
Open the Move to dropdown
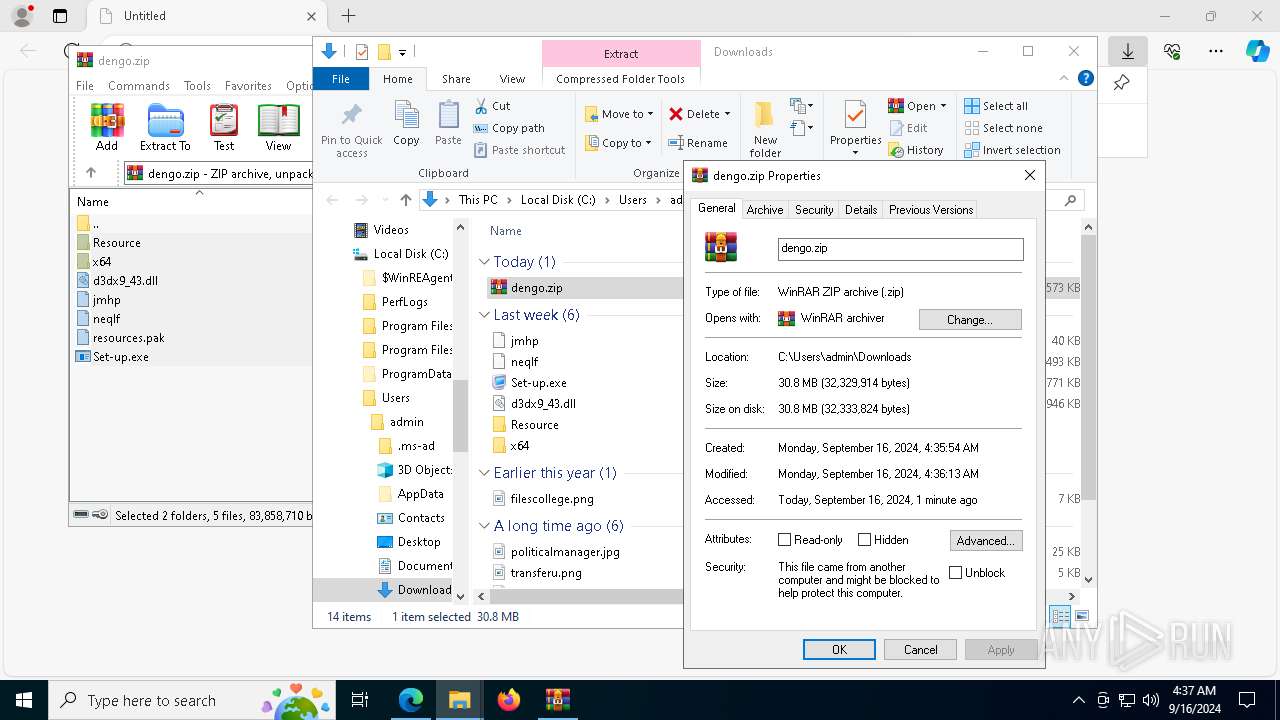(x=619, y=114)
